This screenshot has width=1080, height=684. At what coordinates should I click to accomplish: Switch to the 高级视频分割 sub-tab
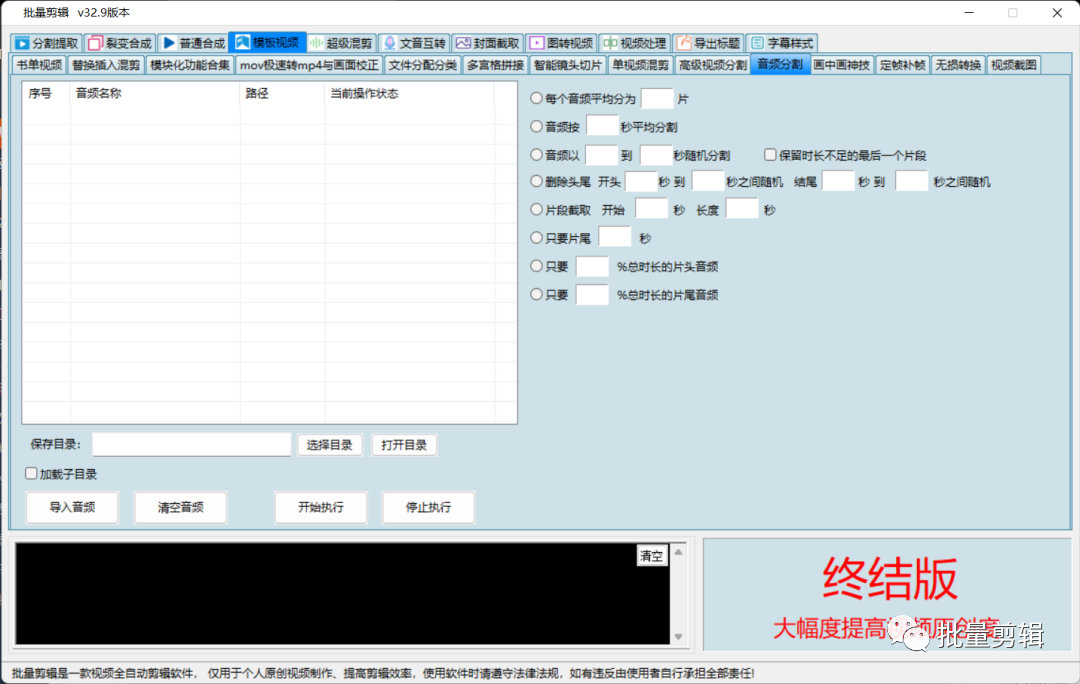pos(712,65)
